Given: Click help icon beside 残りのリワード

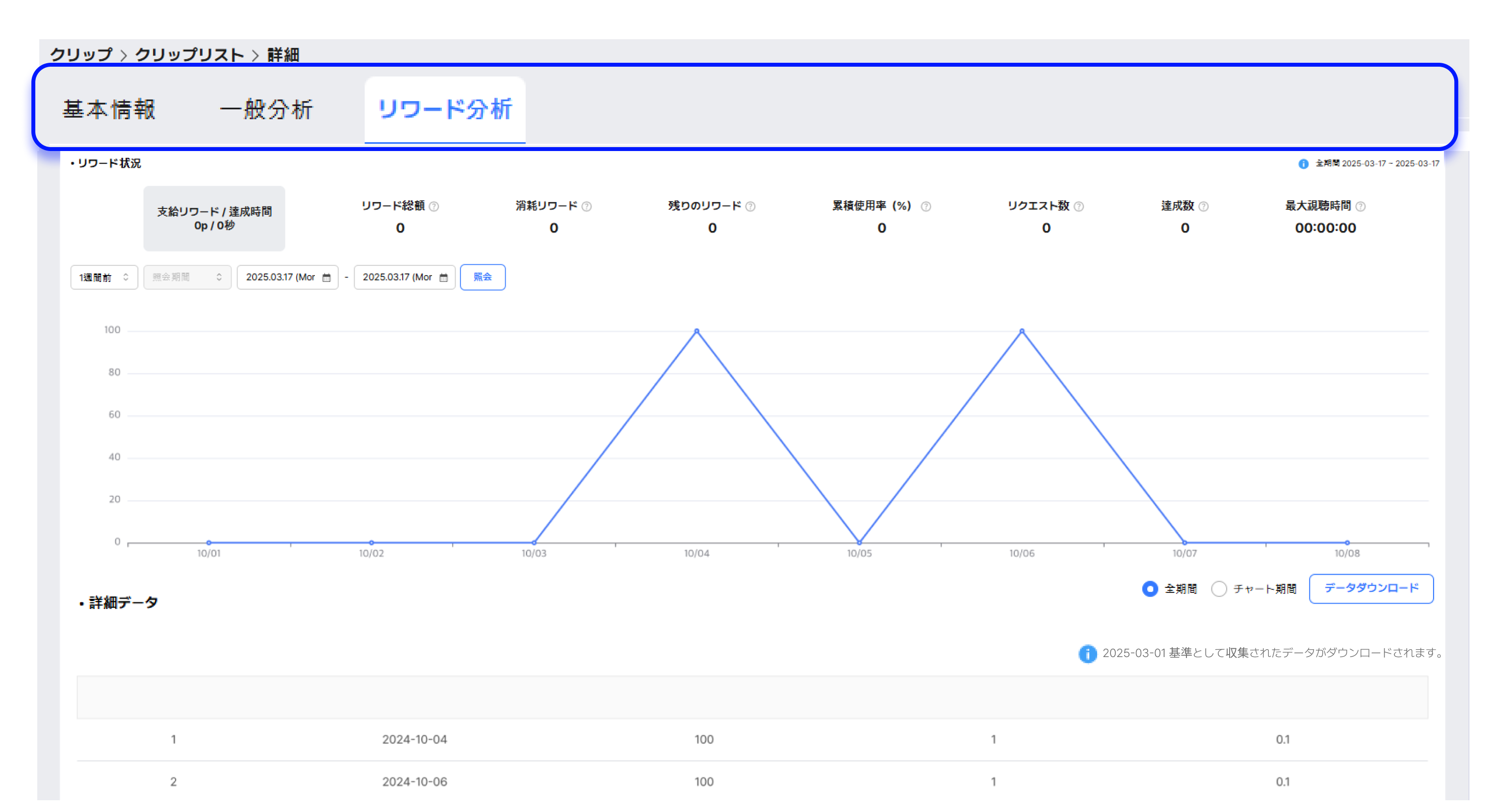Looking at the screenshot, I should [750, 206].
